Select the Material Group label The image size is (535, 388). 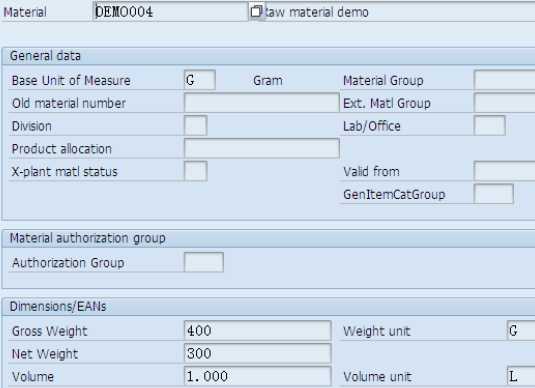(383, 81)
